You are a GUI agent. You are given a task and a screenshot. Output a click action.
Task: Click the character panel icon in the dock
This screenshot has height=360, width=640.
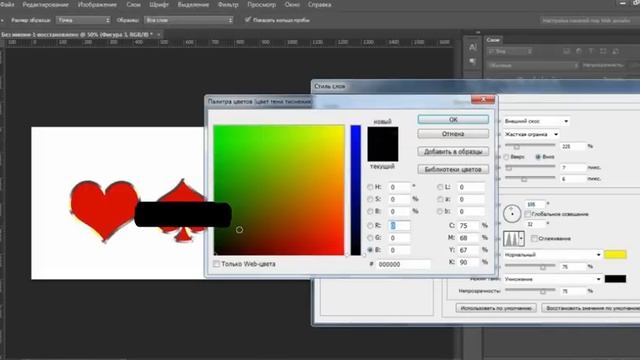click(473, 47)
